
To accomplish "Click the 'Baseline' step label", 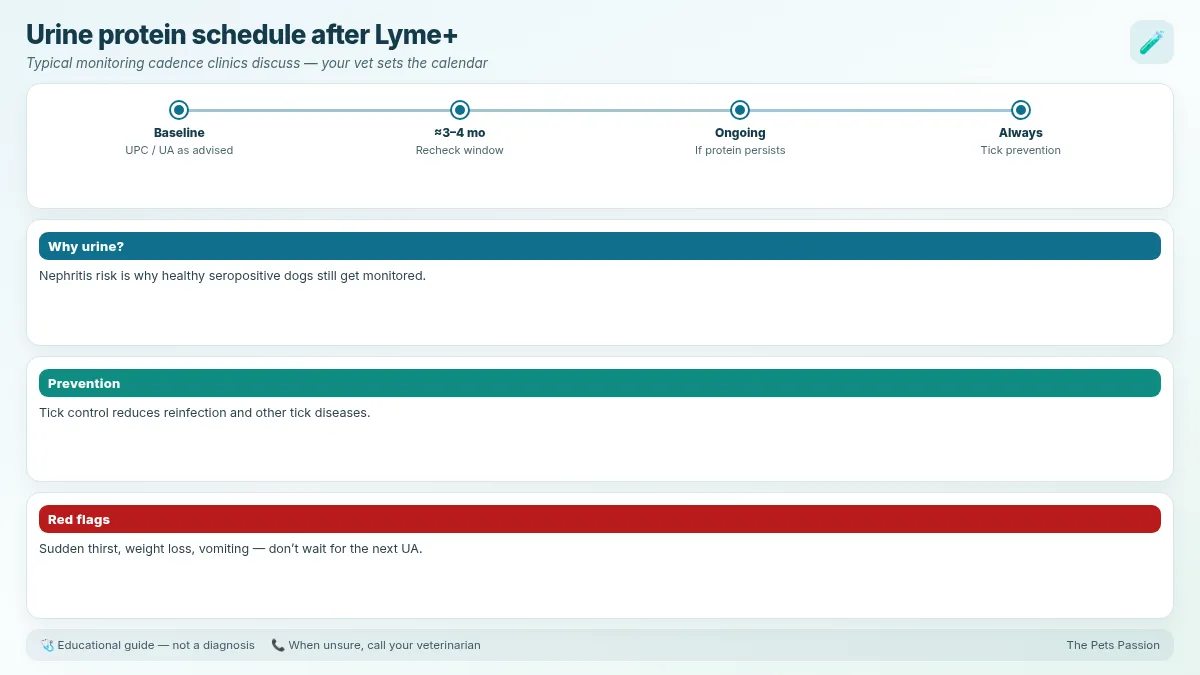I will click(x=179, y=133).
